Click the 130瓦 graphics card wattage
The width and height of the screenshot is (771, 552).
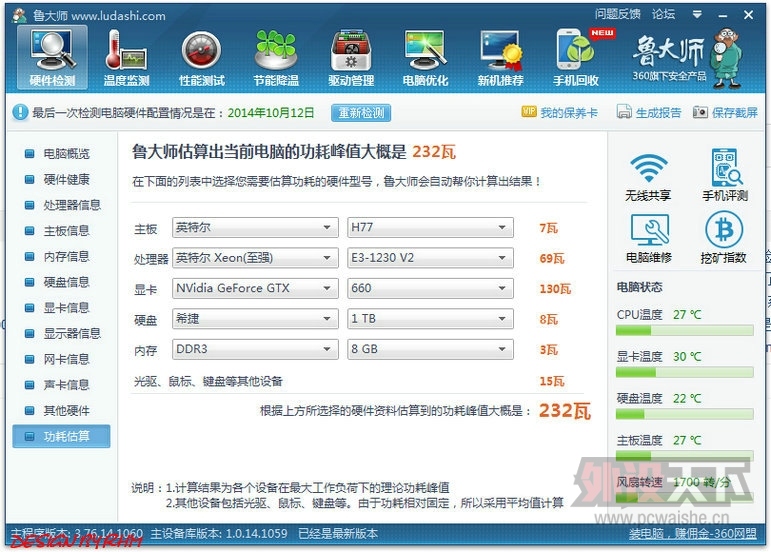click(555, 289)
